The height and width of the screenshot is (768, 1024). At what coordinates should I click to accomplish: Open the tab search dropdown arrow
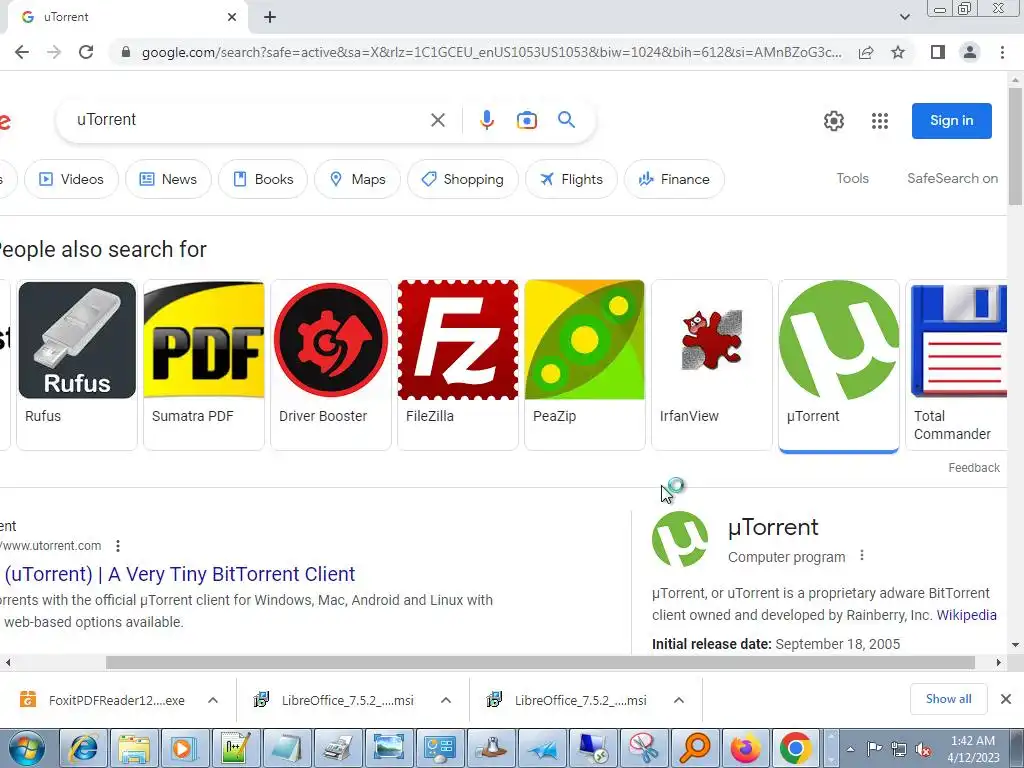coord(904,17)
